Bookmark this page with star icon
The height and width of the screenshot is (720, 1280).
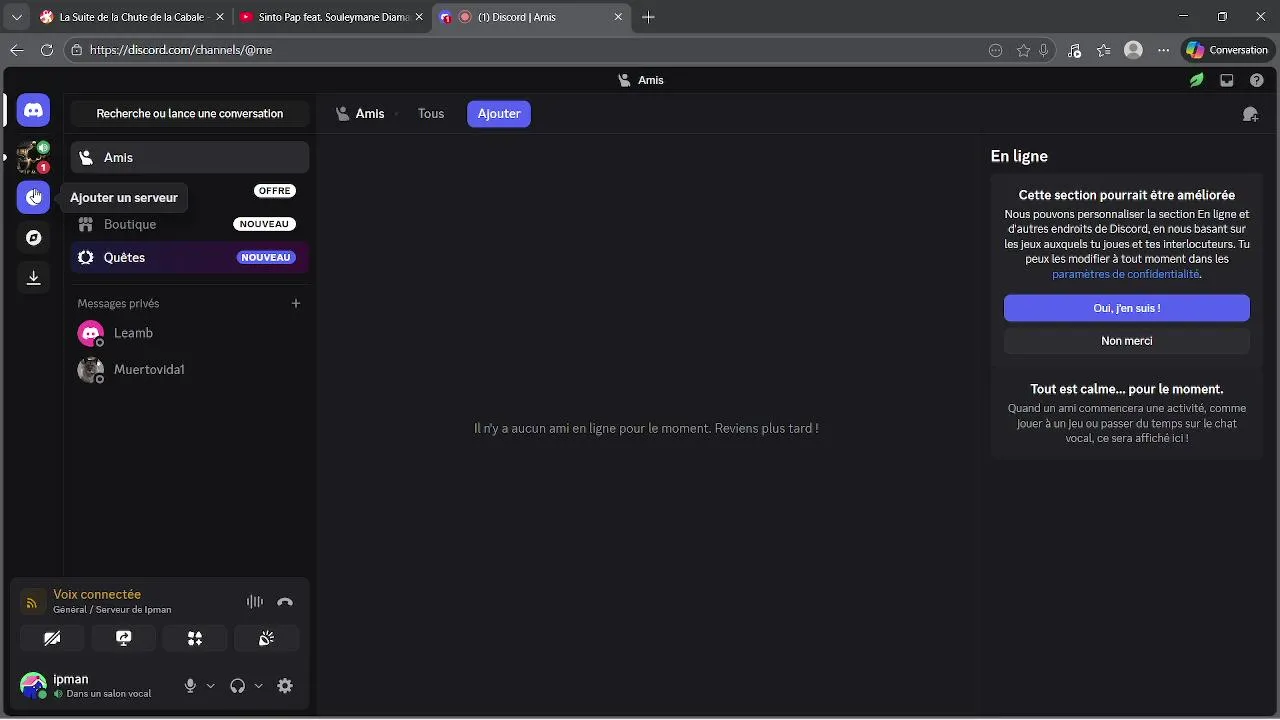point(1023,50)
